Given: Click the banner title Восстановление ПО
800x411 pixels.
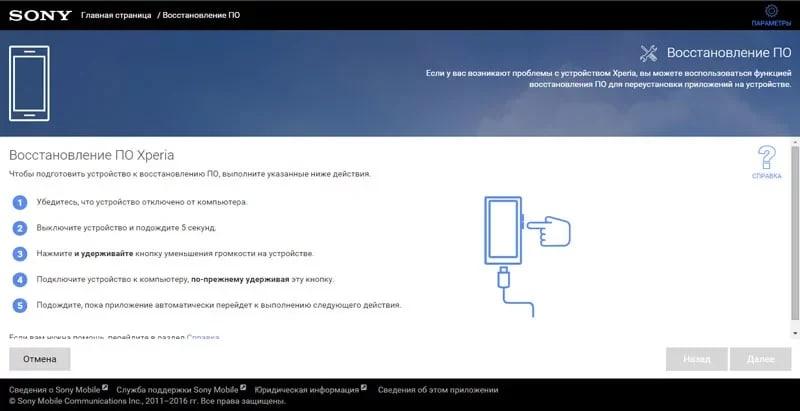Looking at the screenshot, I should pos(729,53).
